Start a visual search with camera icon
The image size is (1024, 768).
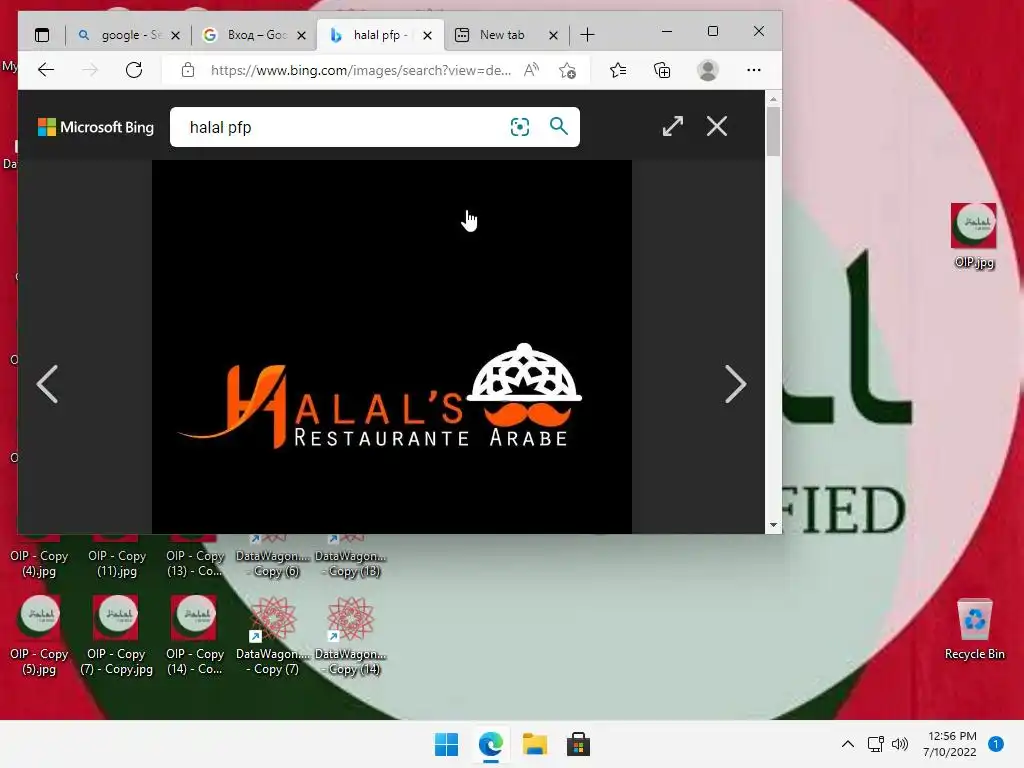520,127
